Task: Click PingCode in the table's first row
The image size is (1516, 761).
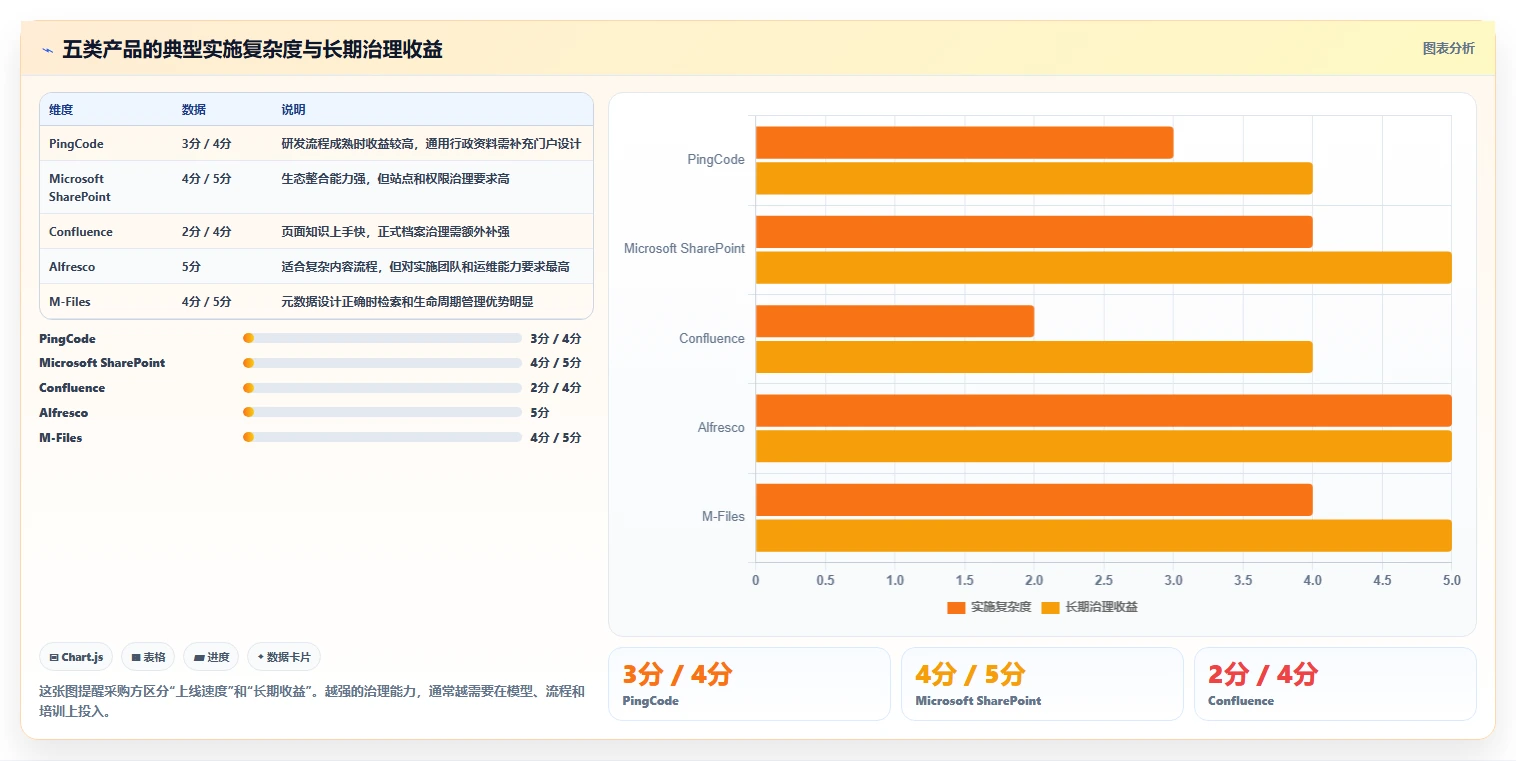Action: [76, 144]
